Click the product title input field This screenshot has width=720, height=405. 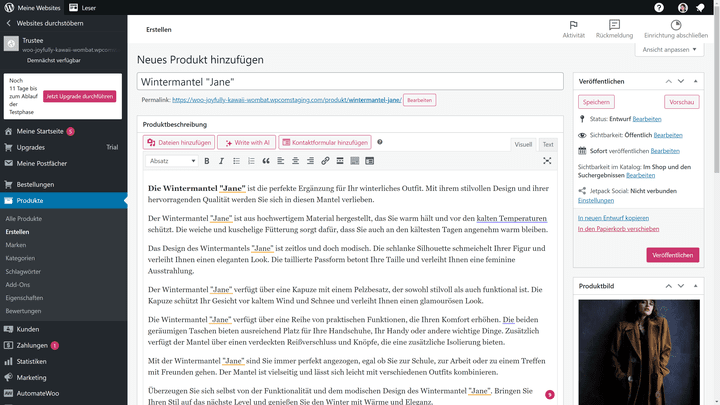pos(350,82)
